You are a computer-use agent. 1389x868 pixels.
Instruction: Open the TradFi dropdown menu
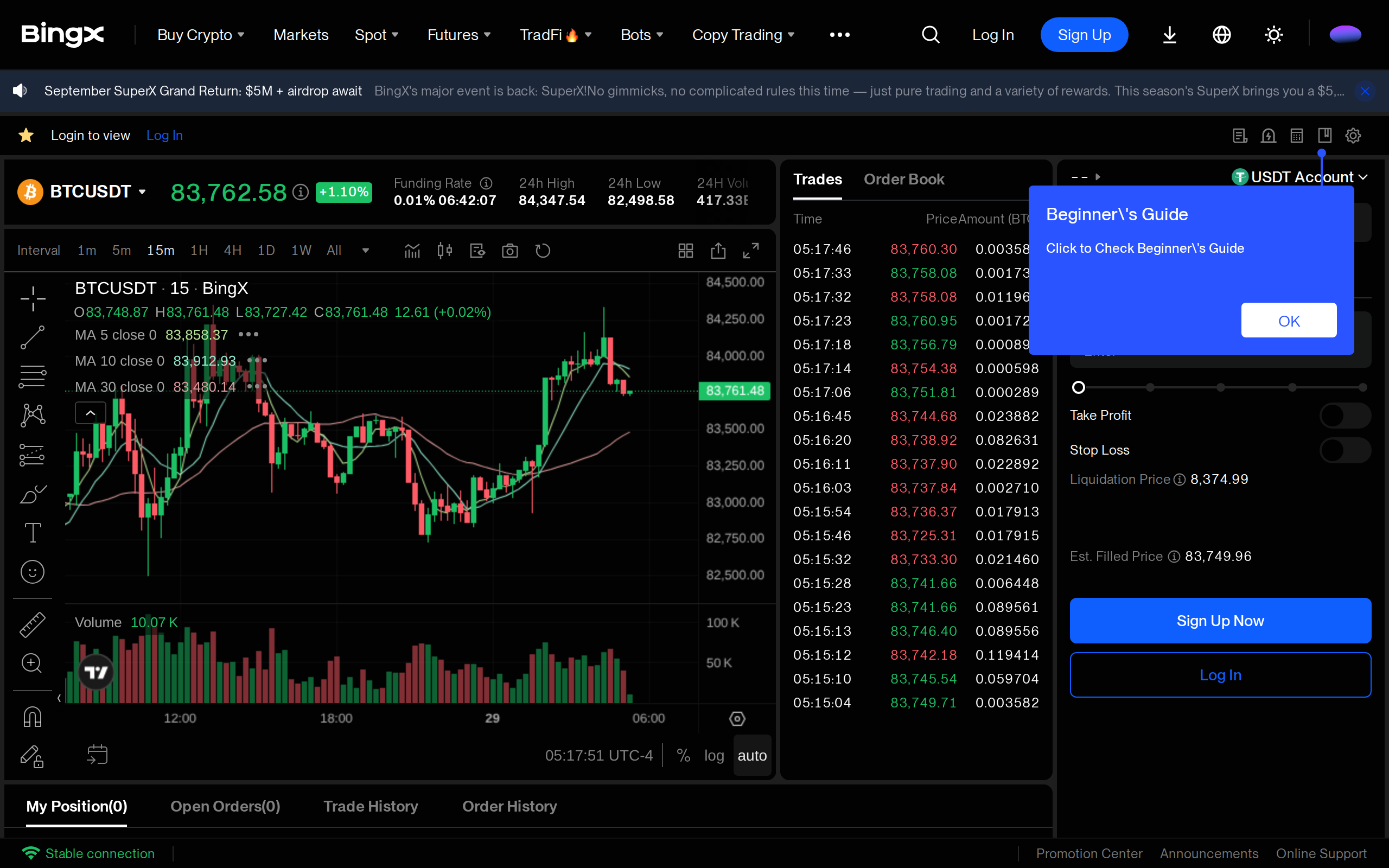click(556, 35)
